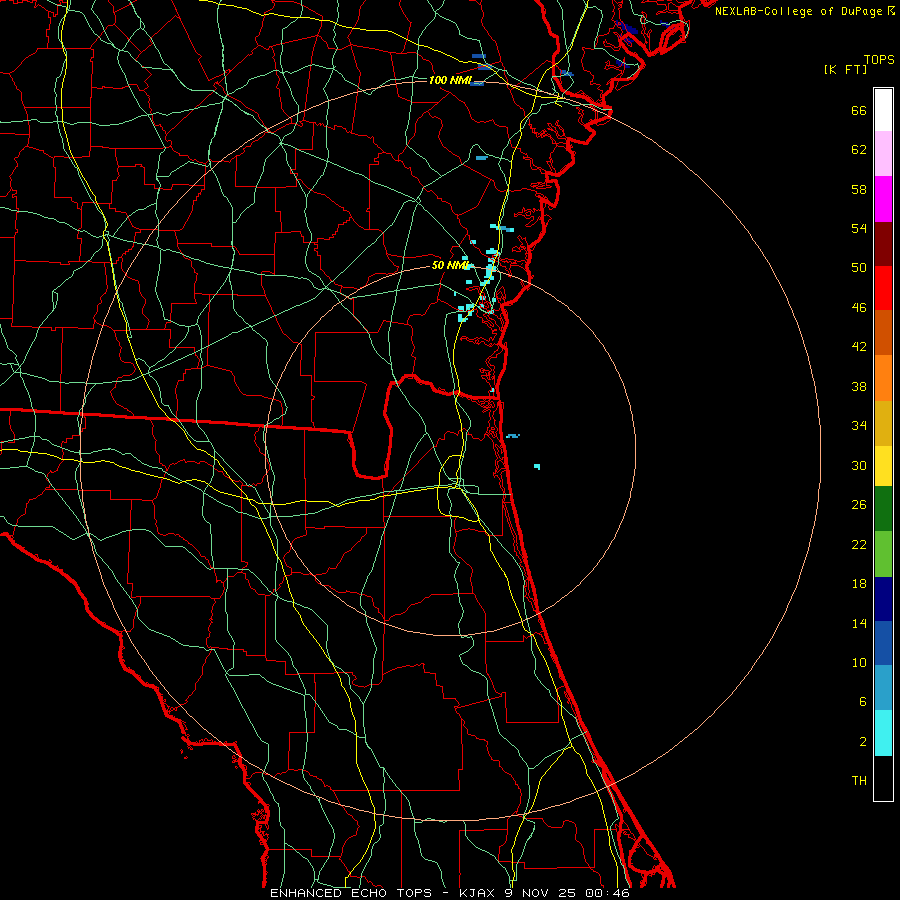Select the dark red legend color block
Image resolution: width=900 pixels, height=900 pixels.
883,244
